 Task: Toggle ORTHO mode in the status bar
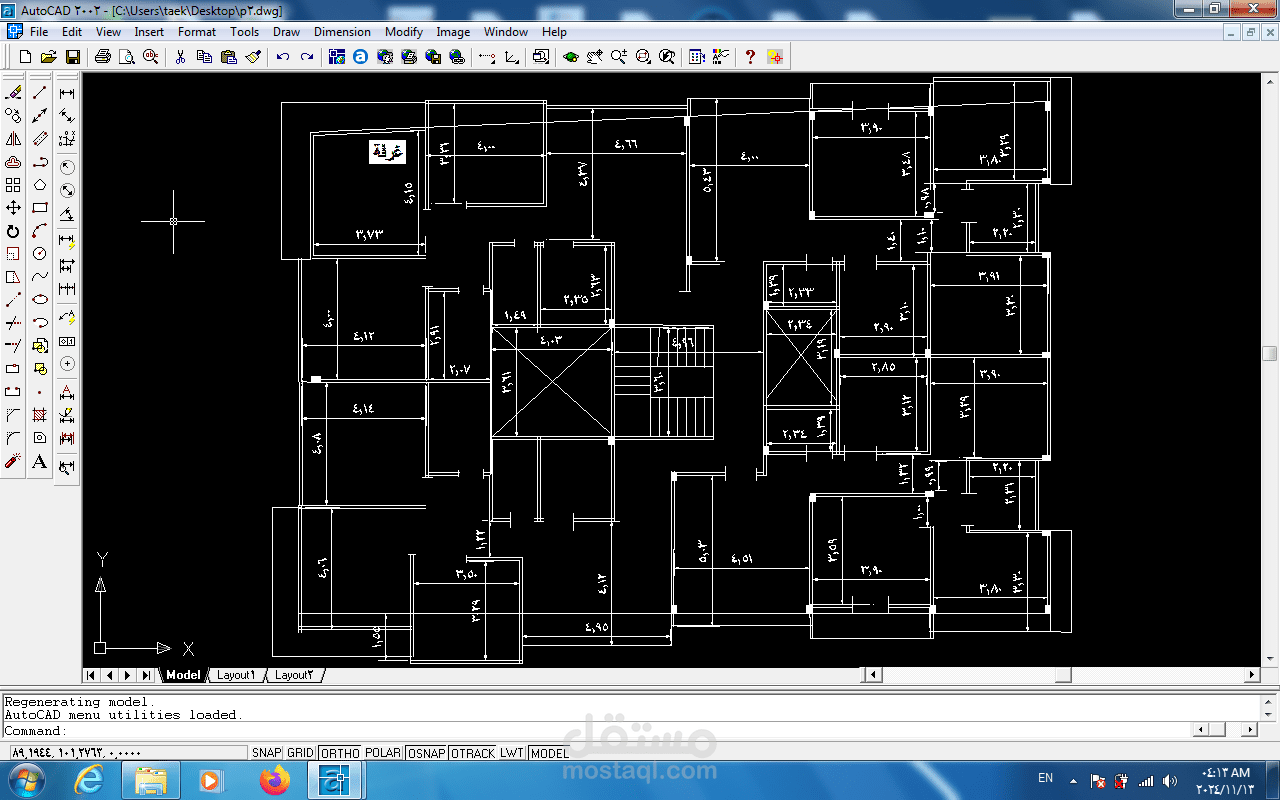[340, 753]
